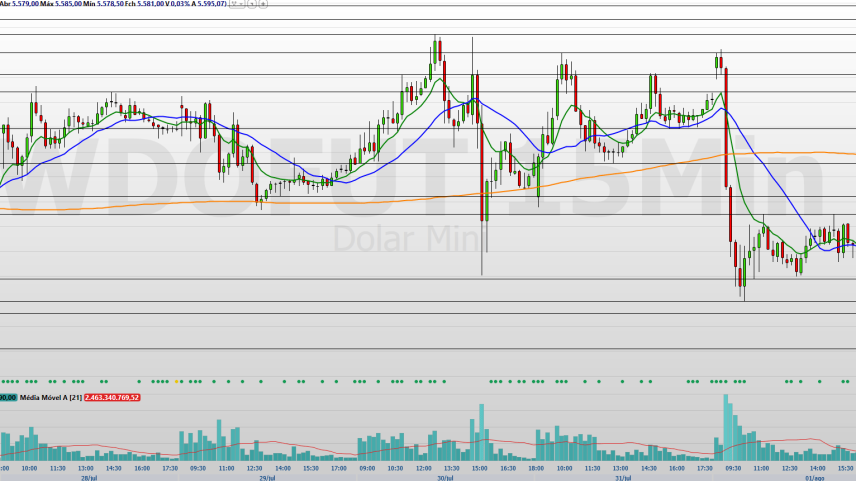
Task: Click the 15:00 time label on 30/jul
Action: (x=480, y=468)
